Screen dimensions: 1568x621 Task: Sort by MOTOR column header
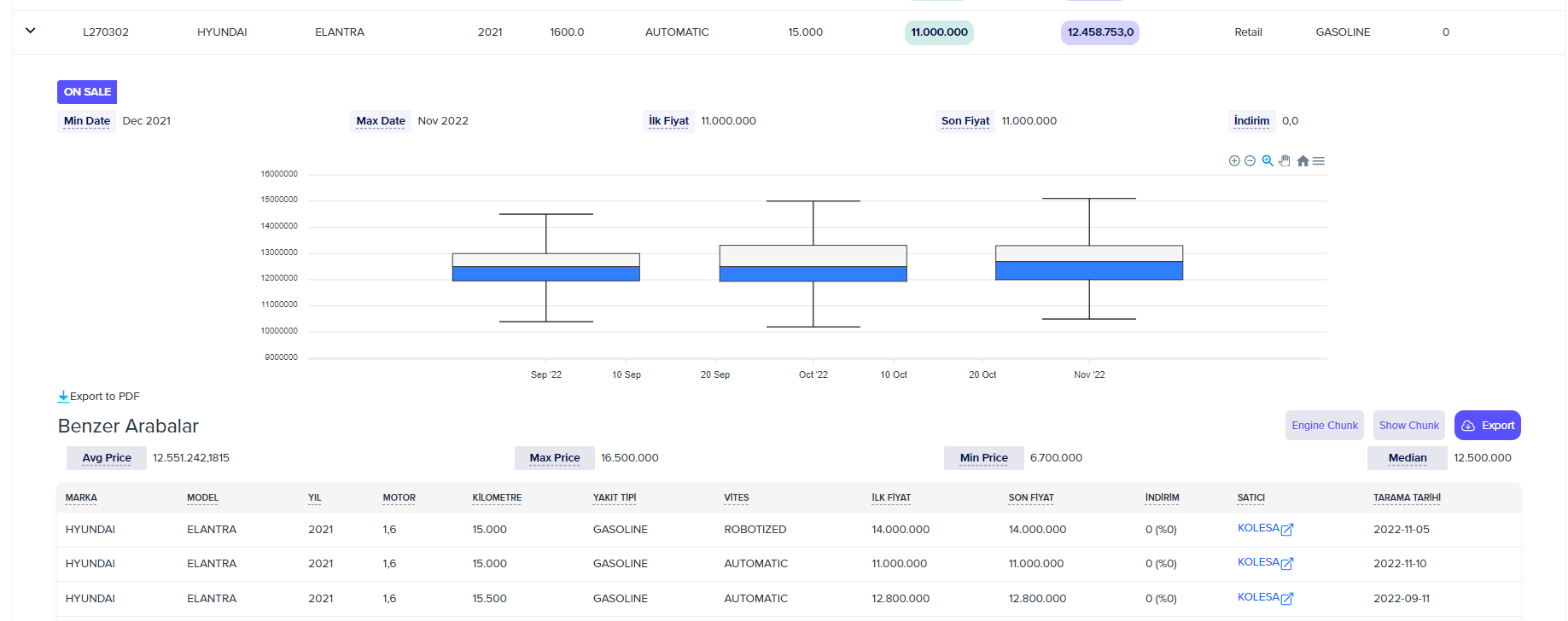click(399, 497)
